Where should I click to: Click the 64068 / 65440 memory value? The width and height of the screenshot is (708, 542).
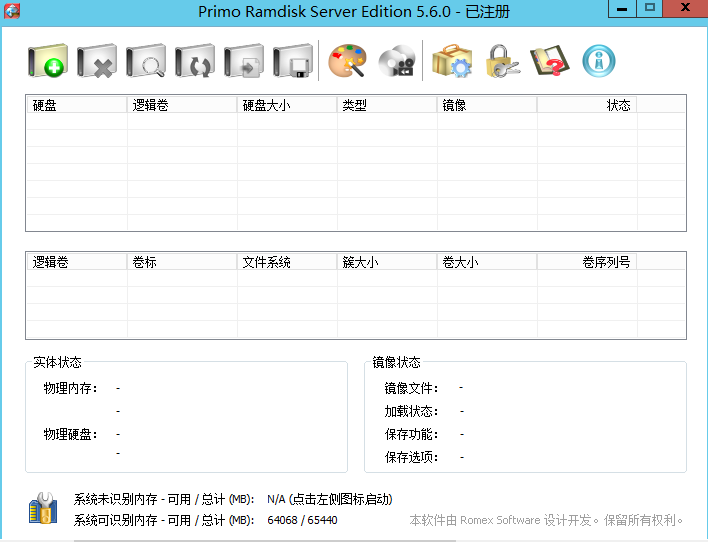coord(302,520)
